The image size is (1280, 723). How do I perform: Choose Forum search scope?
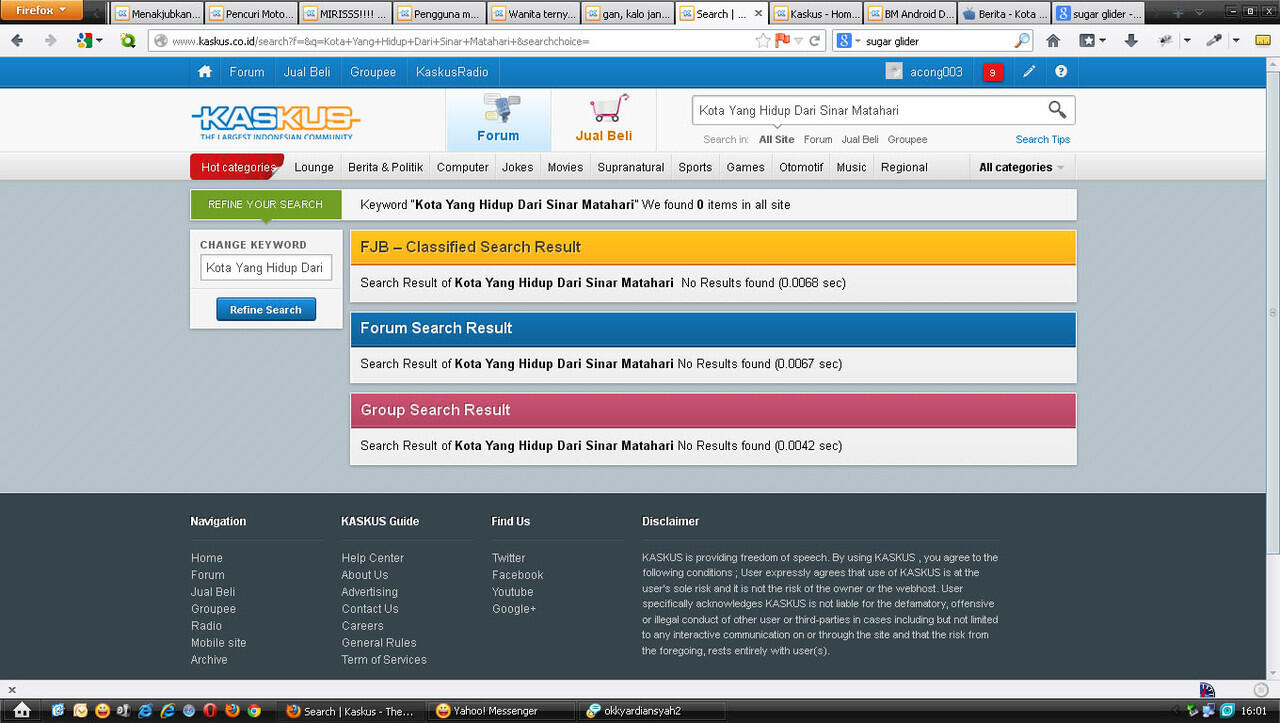coord(818,140)
